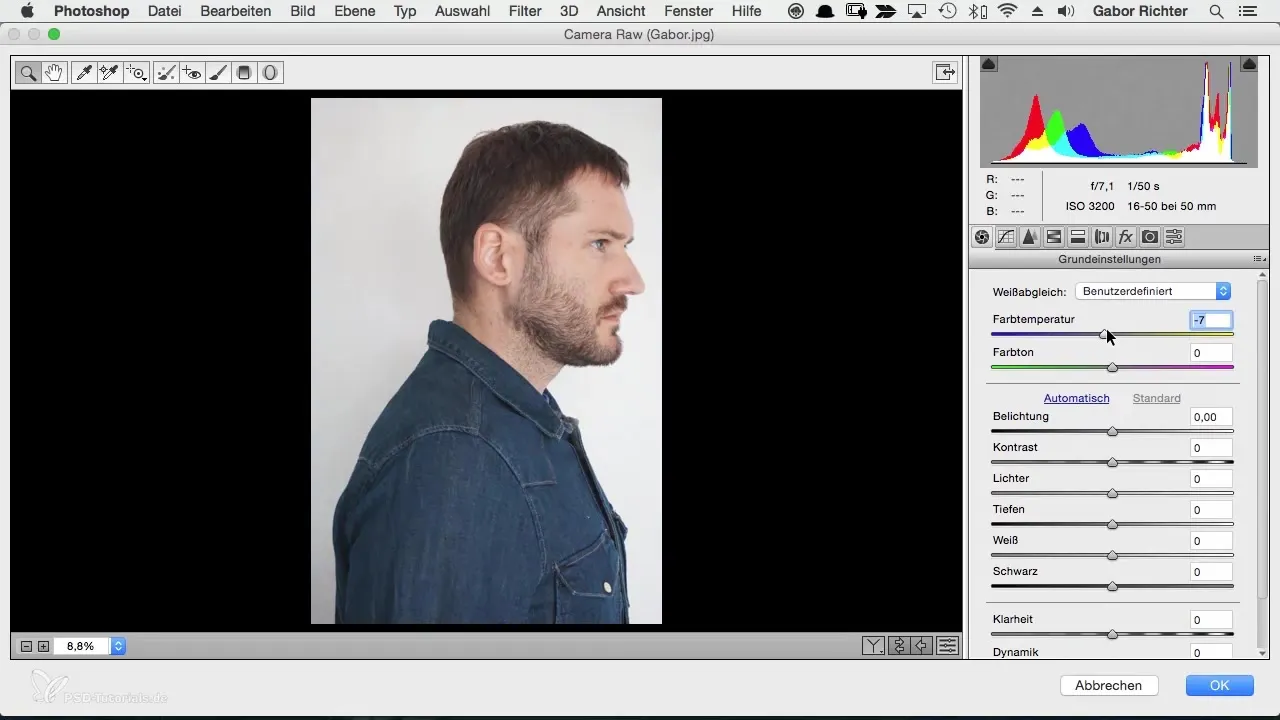Open the Filter menu
1280x720 pixels.
[525, 11]
